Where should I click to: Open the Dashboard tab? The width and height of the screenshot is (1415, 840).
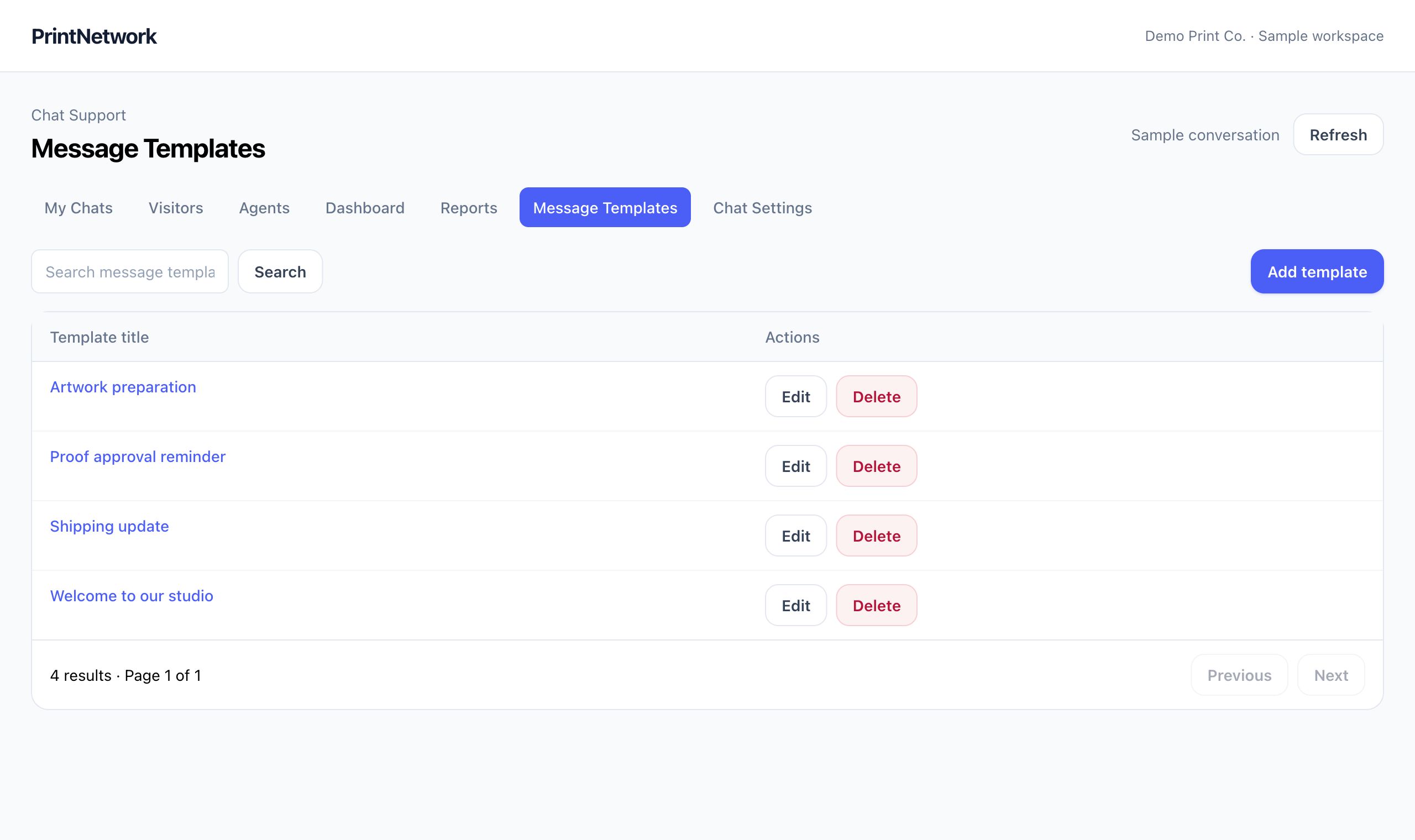[x=365, y=208]
